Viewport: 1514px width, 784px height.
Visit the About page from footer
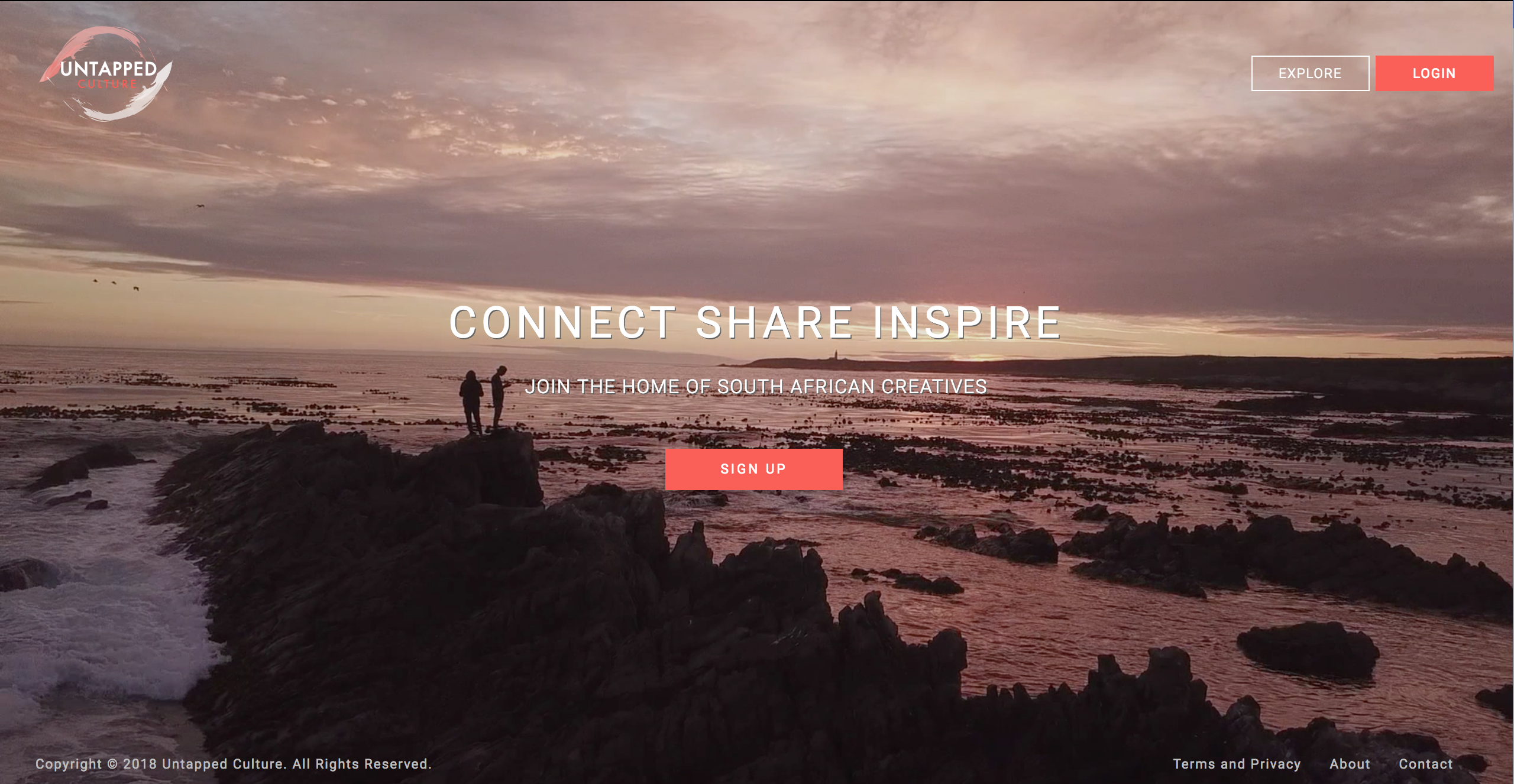(x=1350, y=764)
